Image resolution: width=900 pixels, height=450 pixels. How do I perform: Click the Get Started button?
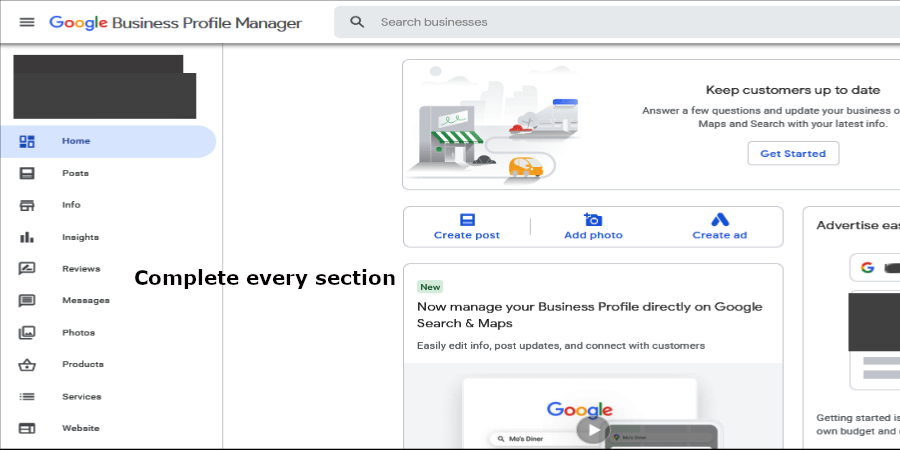(793, 153)
